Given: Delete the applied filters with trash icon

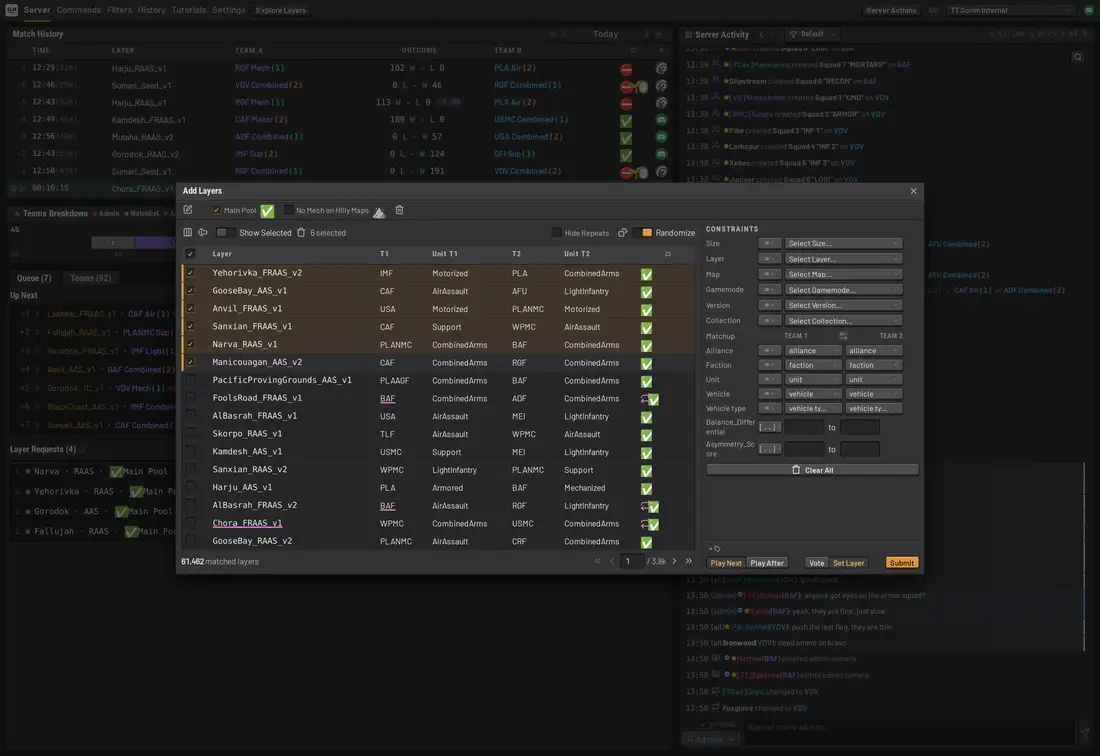Looking at the screenshot, I should pos(399,210).
